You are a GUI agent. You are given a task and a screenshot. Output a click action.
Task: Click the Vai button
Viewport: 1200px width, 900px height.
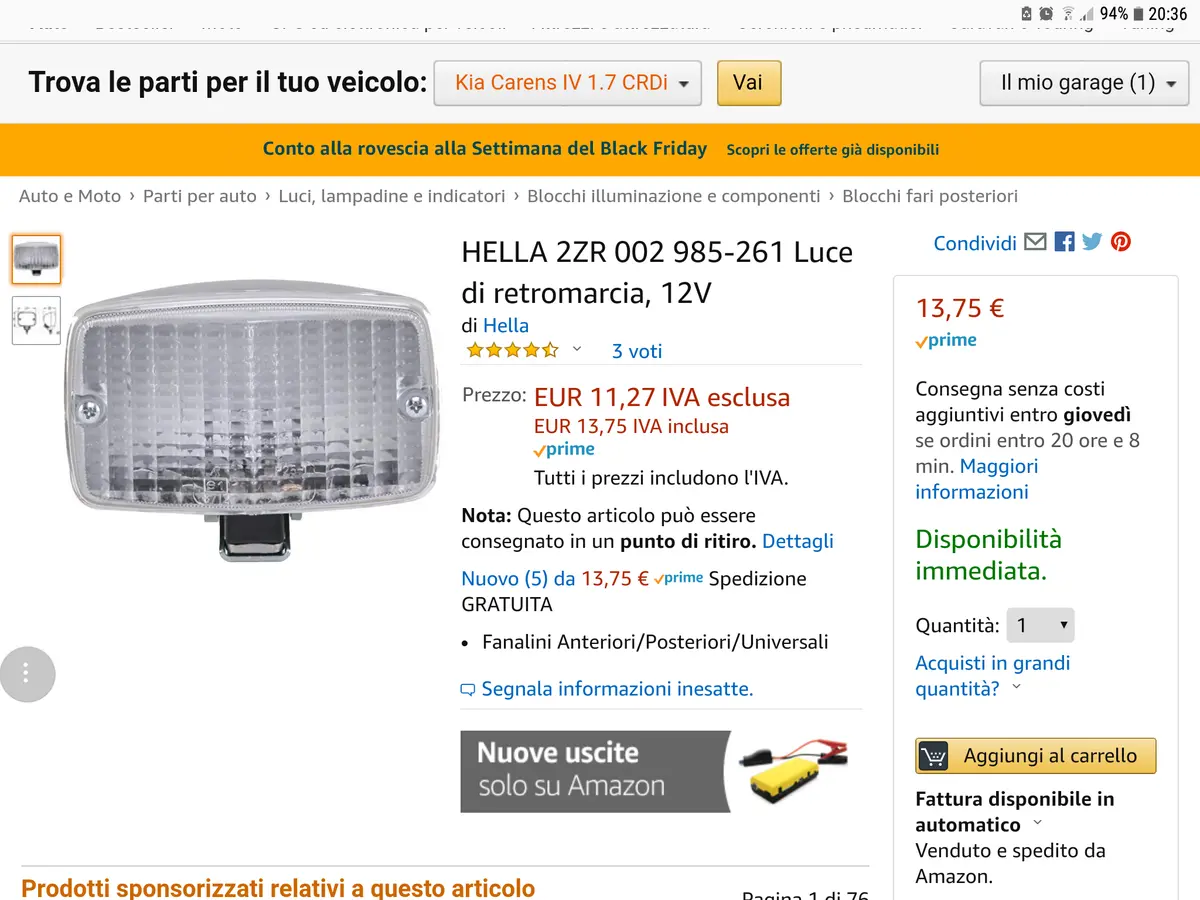pyautogui.click(x=748, y=83)
